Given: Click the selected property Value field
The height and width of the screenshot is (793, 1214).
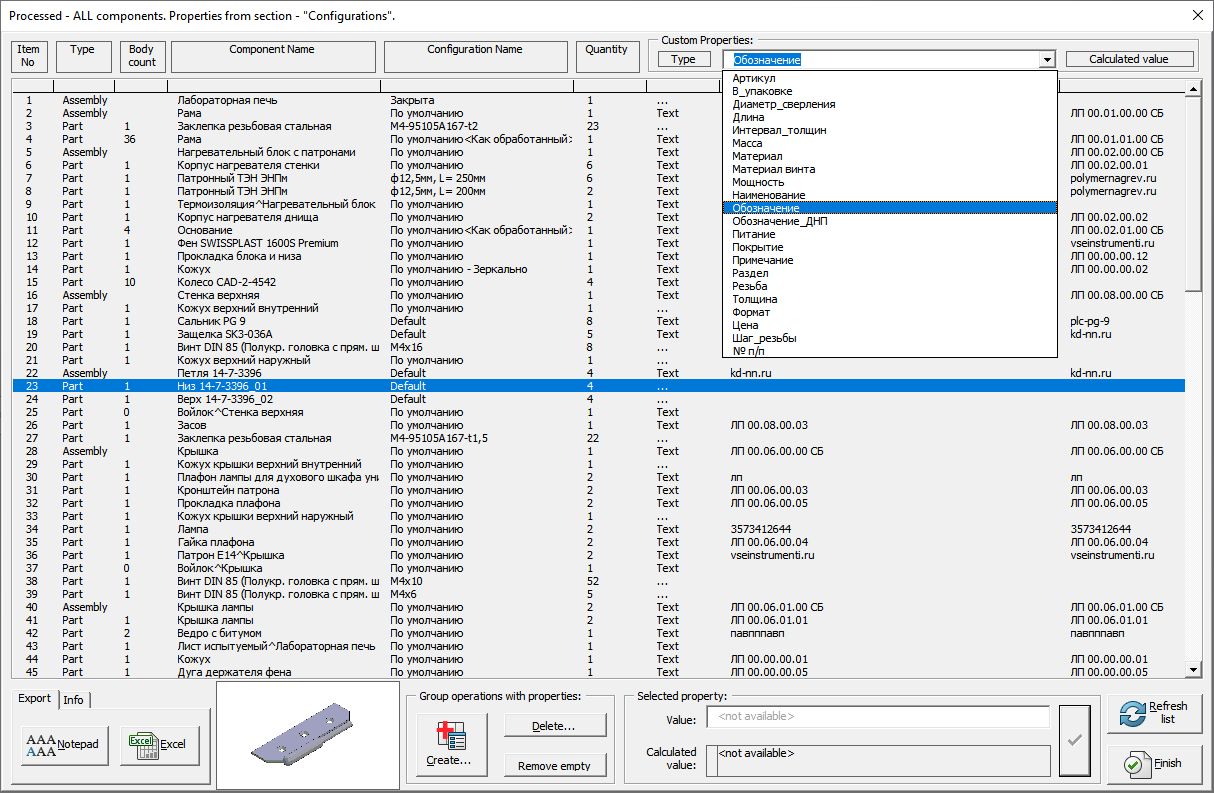Looking at the screenshot, I should pos(877,717).
